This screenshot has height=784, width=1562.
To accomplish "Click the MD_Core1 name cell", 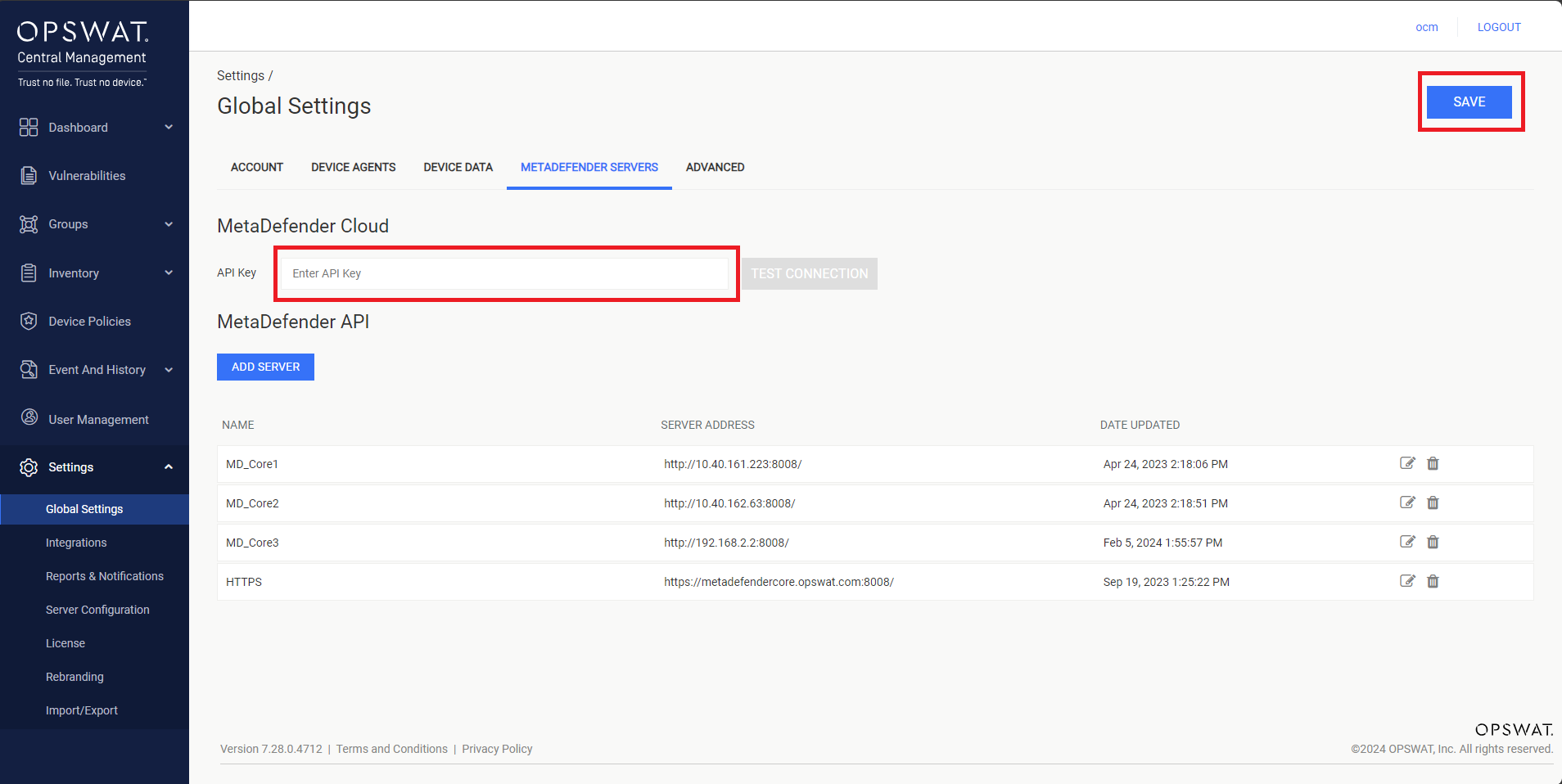I will click(252, 464).
